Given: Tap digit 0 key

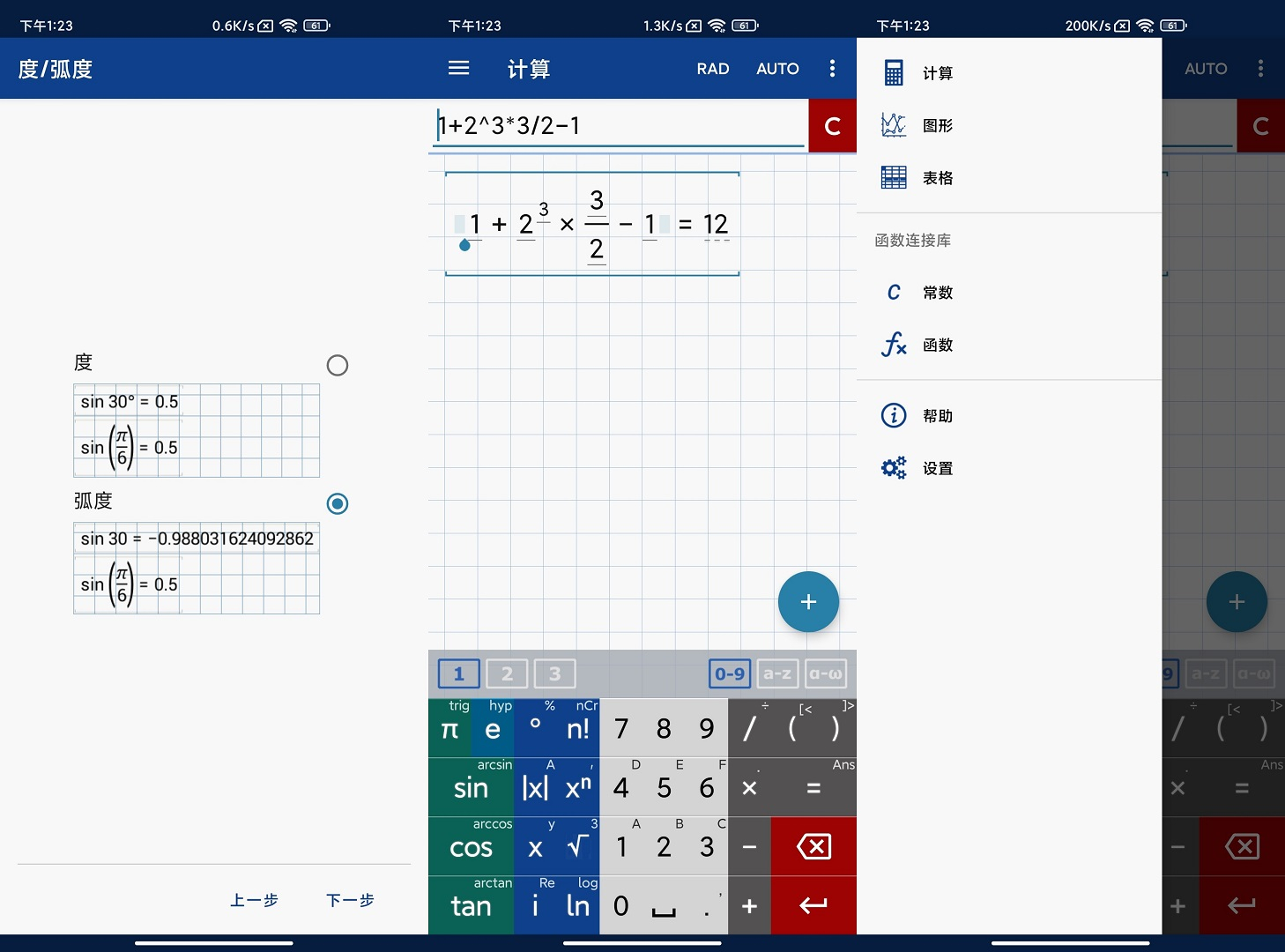Looking at the screenshot, I should 620,905.
